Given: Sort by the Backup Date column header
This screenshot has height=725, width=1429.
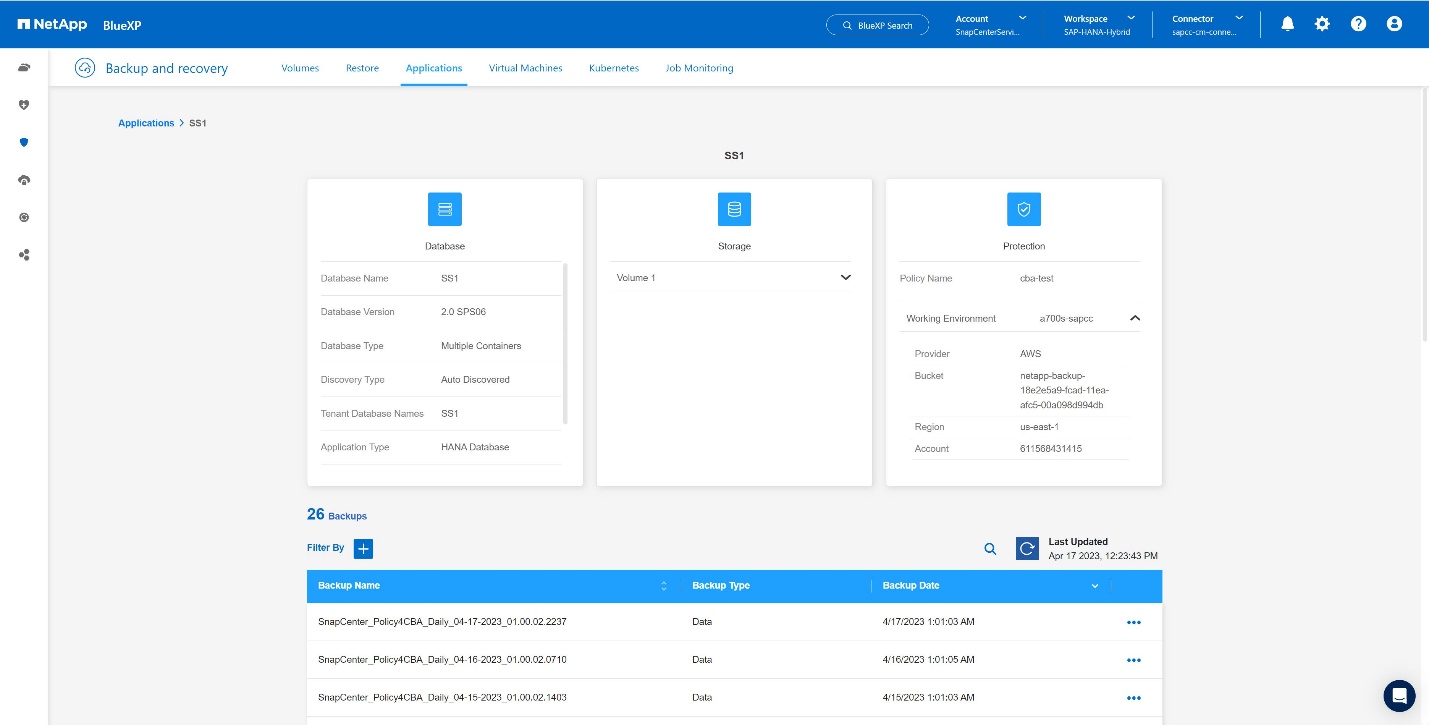Looking at the screenshot, I should (x=911, y=585).
